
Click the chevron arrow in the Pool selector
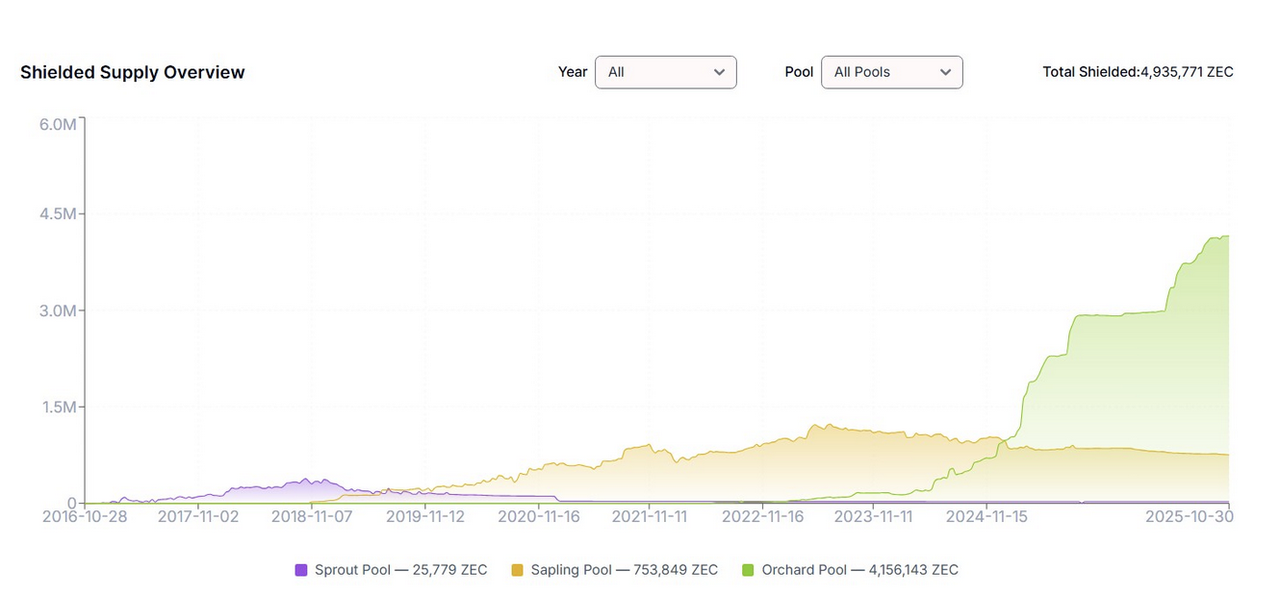[945, 72]
